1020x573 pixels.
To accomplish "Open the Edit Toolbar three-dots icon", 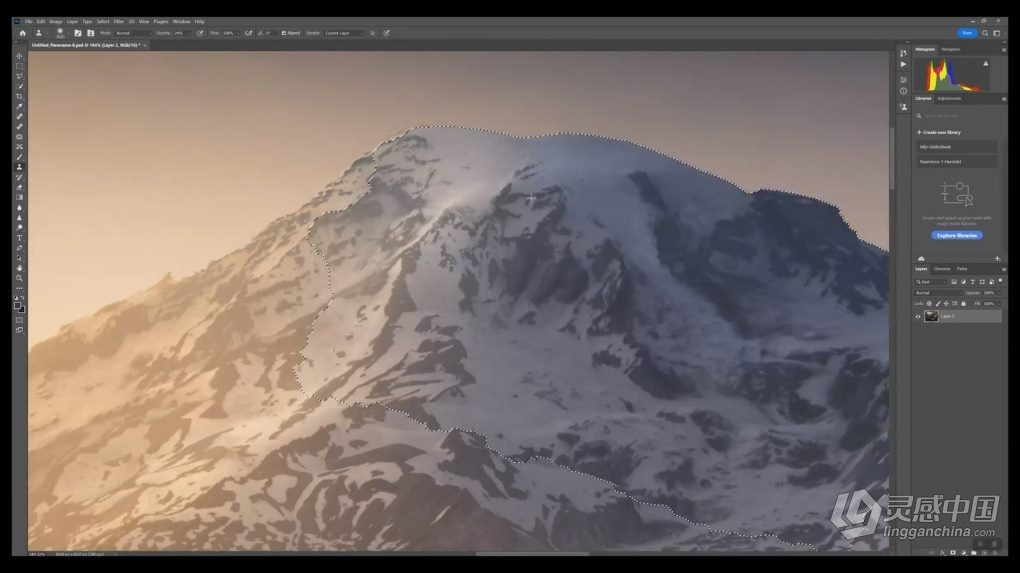I will click(x=20, y=288).
